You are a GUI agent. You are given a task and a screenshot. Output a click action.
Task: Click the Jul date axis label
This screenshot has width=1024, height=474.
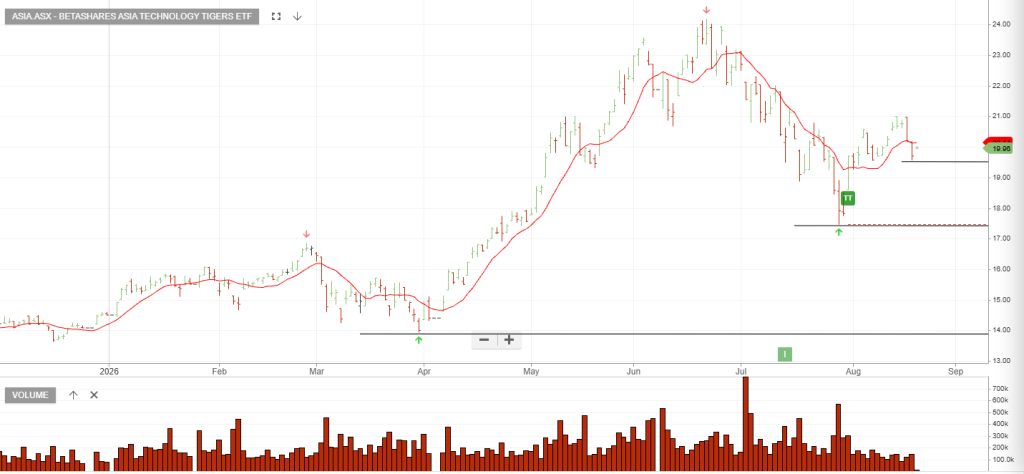point(741,370)
